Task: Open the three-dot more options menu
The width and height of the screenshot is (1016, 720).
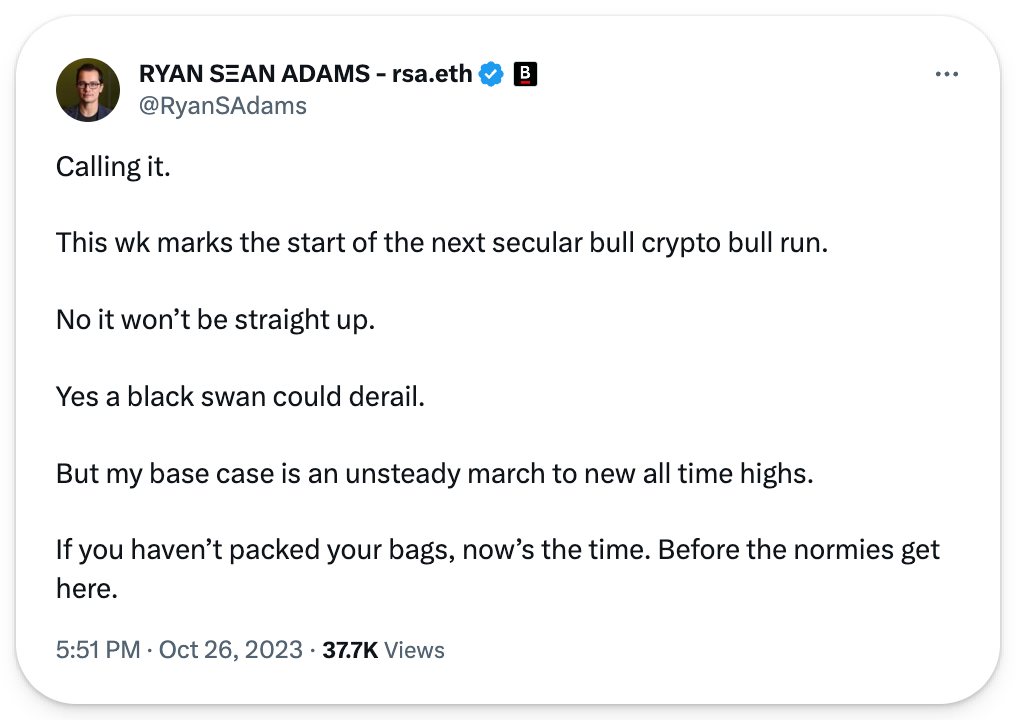Action: click(x=947, y=74)
